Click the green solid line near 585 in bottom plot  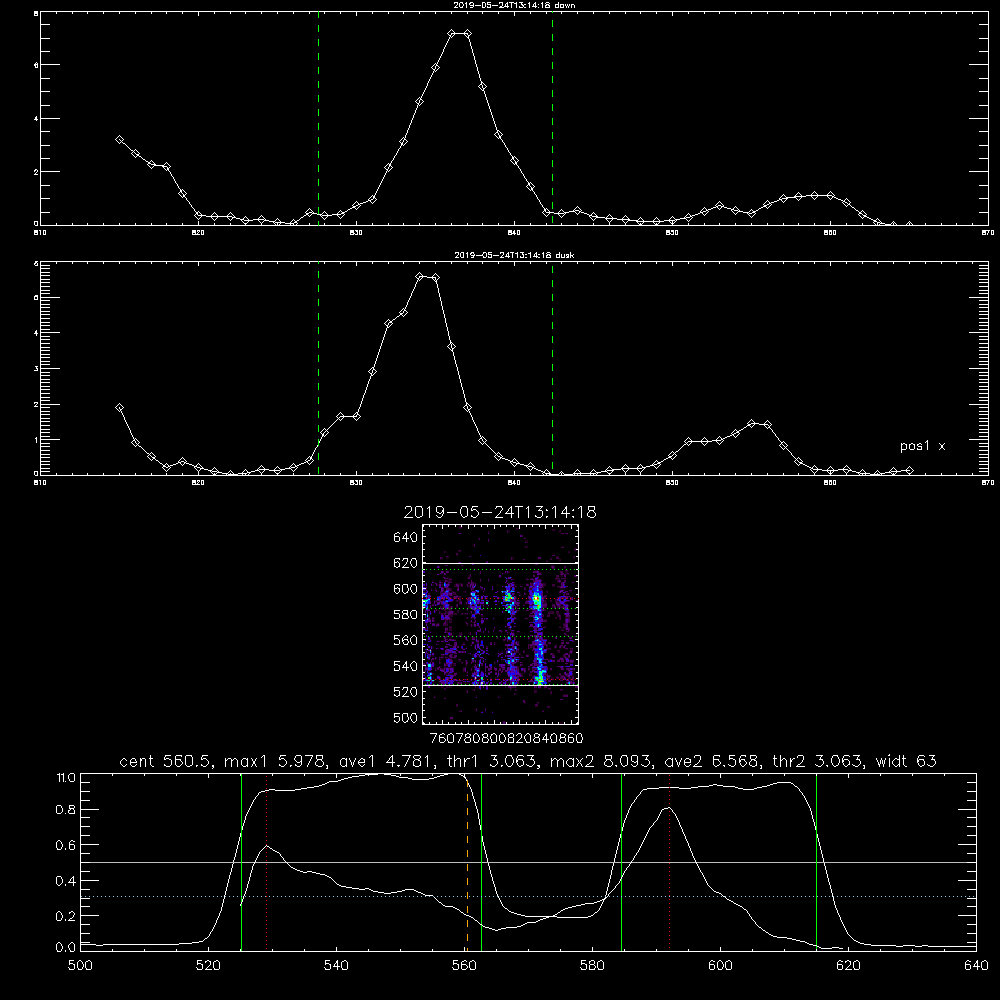(622, 862)
